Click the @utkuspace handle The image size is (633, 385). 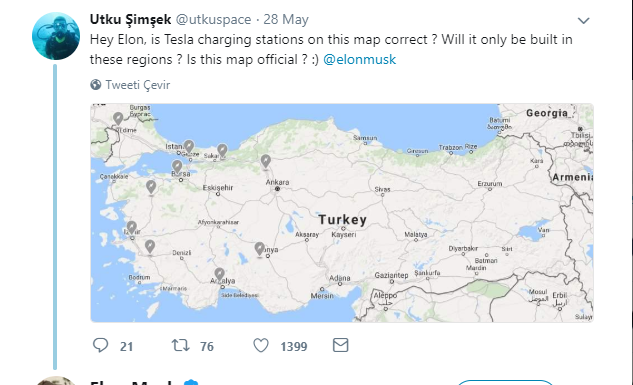[x=214, y=19]
